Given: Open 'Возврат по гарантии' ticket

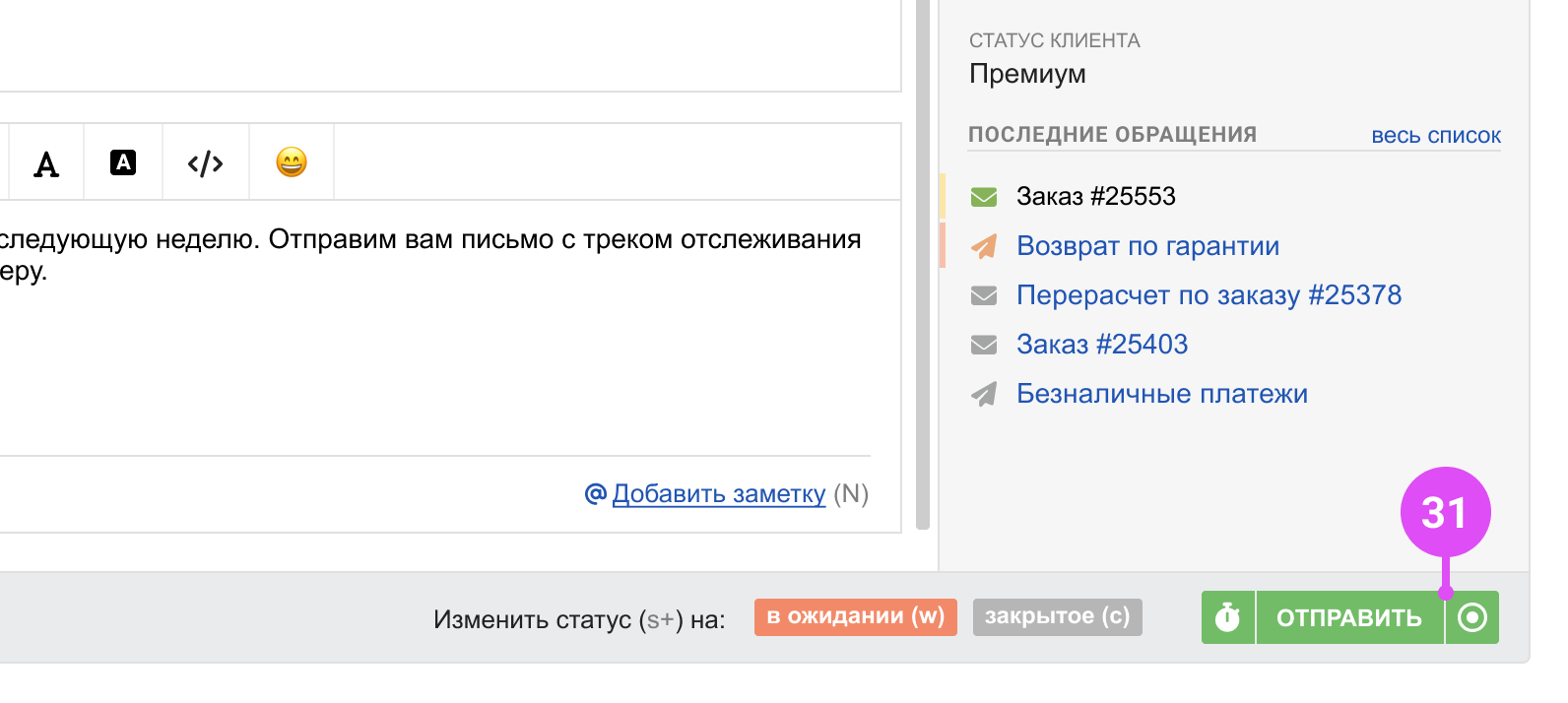Looking at the screenshot, I should click(x=1147, y=246).
